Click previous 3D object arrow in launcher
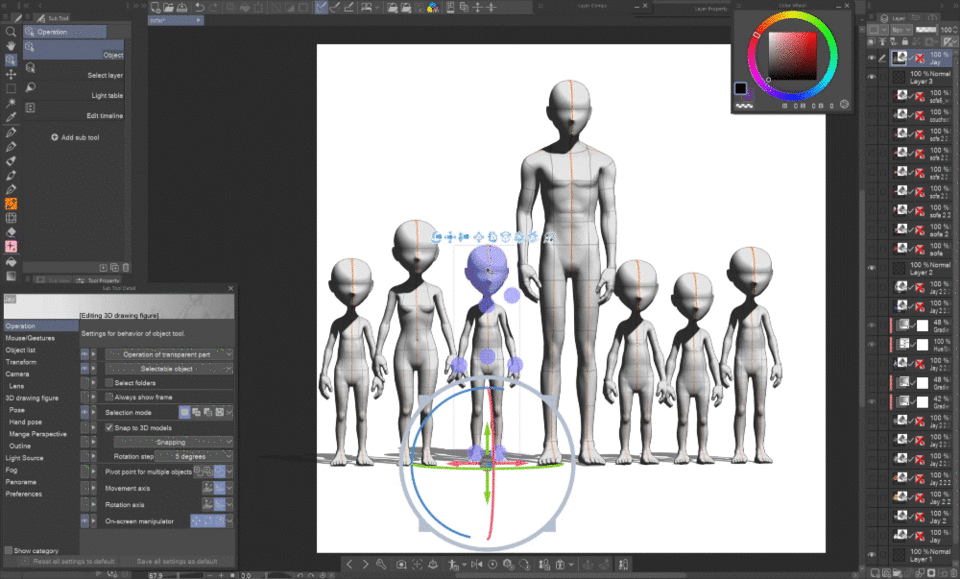This screenshot has height=579, width=960. (350, 564)
